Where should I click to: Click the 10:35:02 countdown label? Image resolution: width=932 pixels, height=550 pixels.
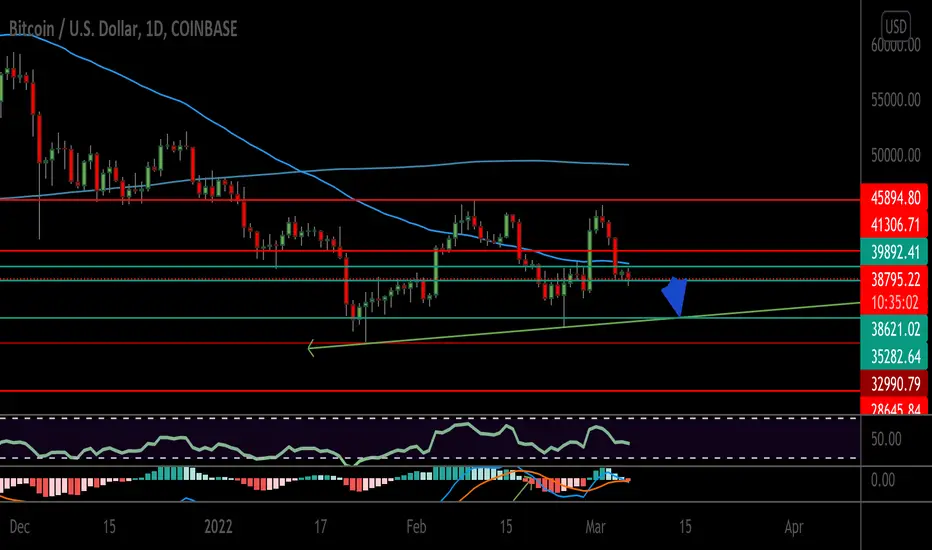pos(895,303)
